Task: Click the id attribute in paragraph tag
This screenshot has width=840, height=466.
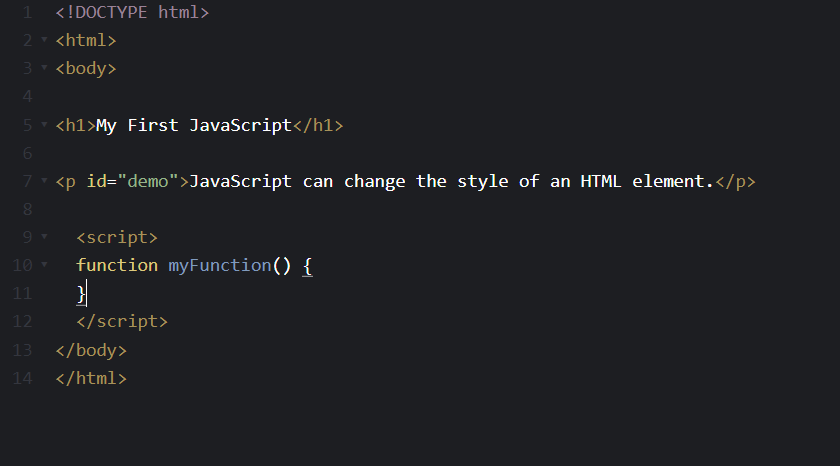Action: [96, 181]
